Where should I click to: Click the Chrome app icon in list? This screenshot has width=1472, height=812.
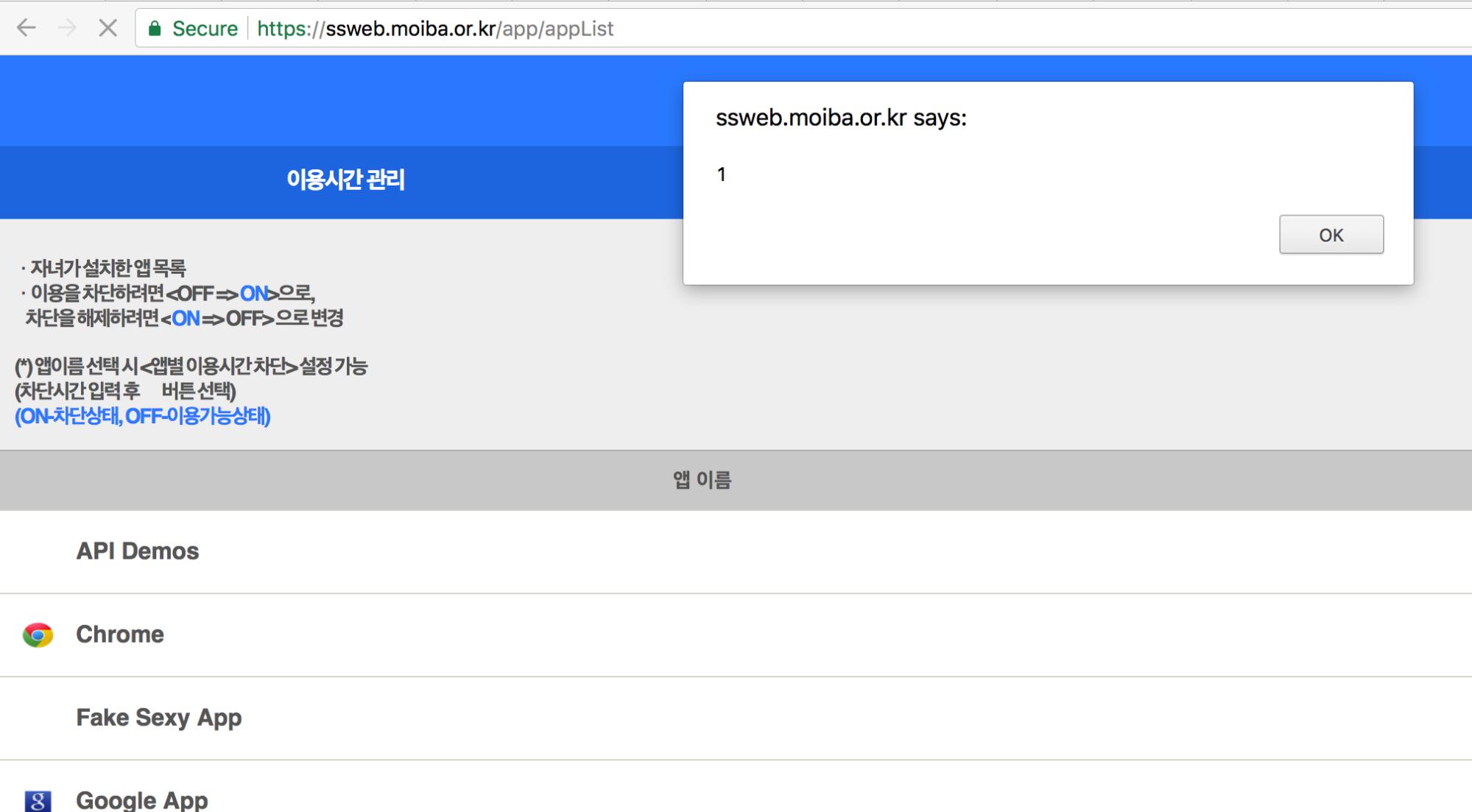(38, 635)
